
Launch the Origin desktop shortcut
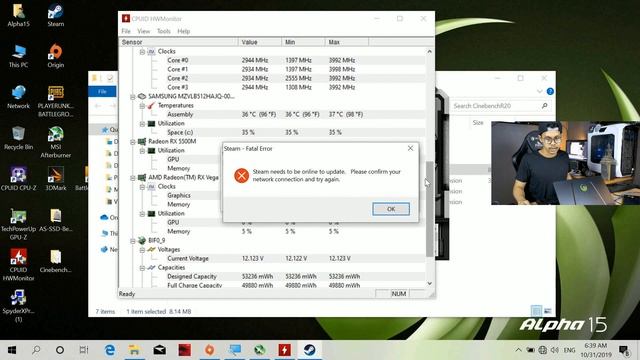pos(56,56)
